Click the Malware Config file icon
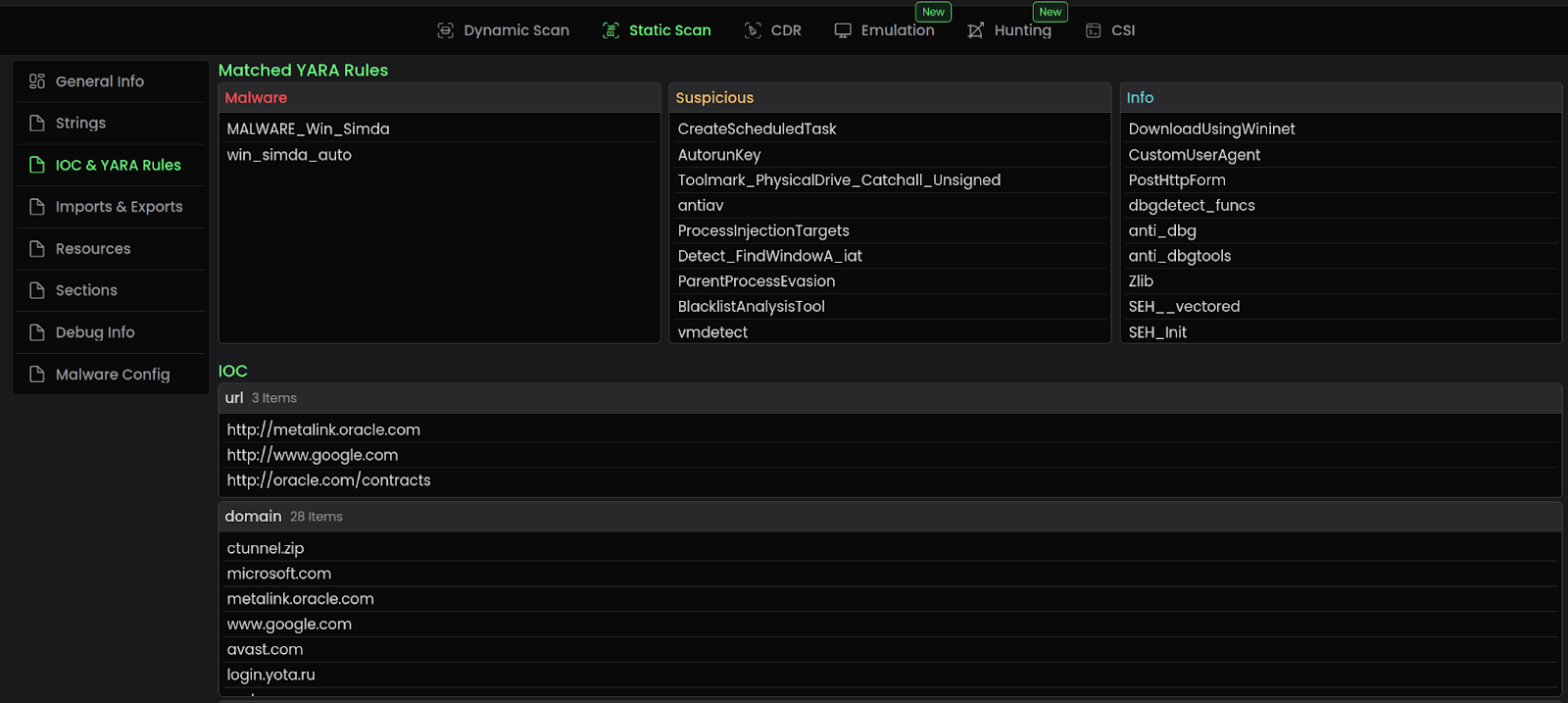The width and height of the screenshot is (1568, 703). pos(37,375)
